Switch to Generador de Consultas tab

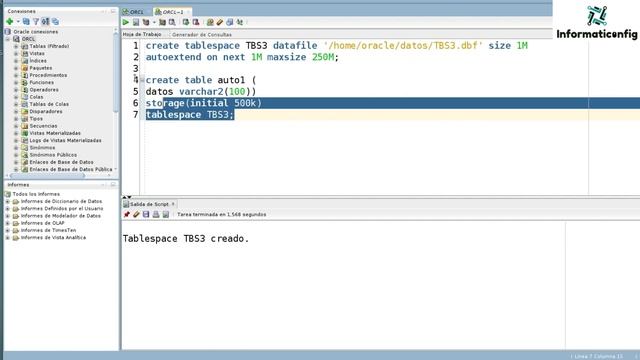point(202,35)
